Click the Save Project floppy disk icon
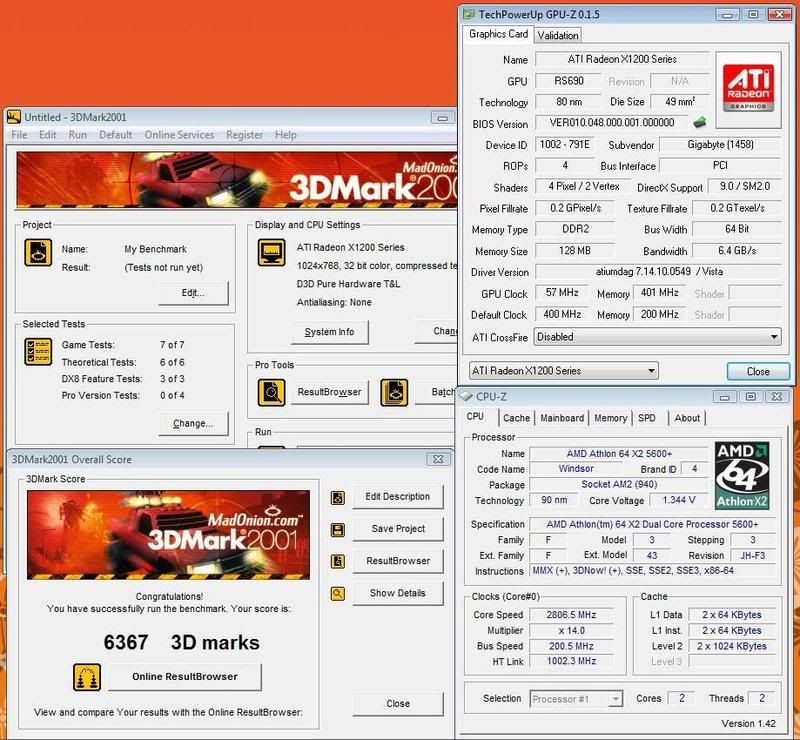800x740 pixels. point(338,530)
